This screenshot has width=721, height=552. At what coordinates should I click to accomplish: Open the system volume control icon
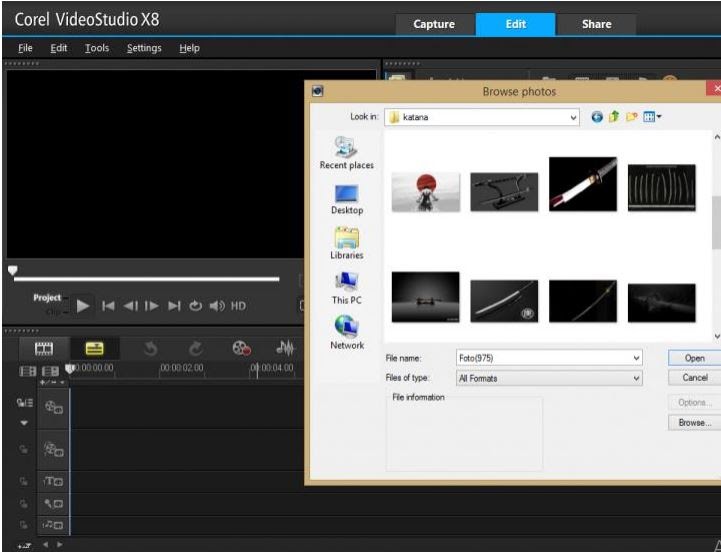tap(217, 306)
